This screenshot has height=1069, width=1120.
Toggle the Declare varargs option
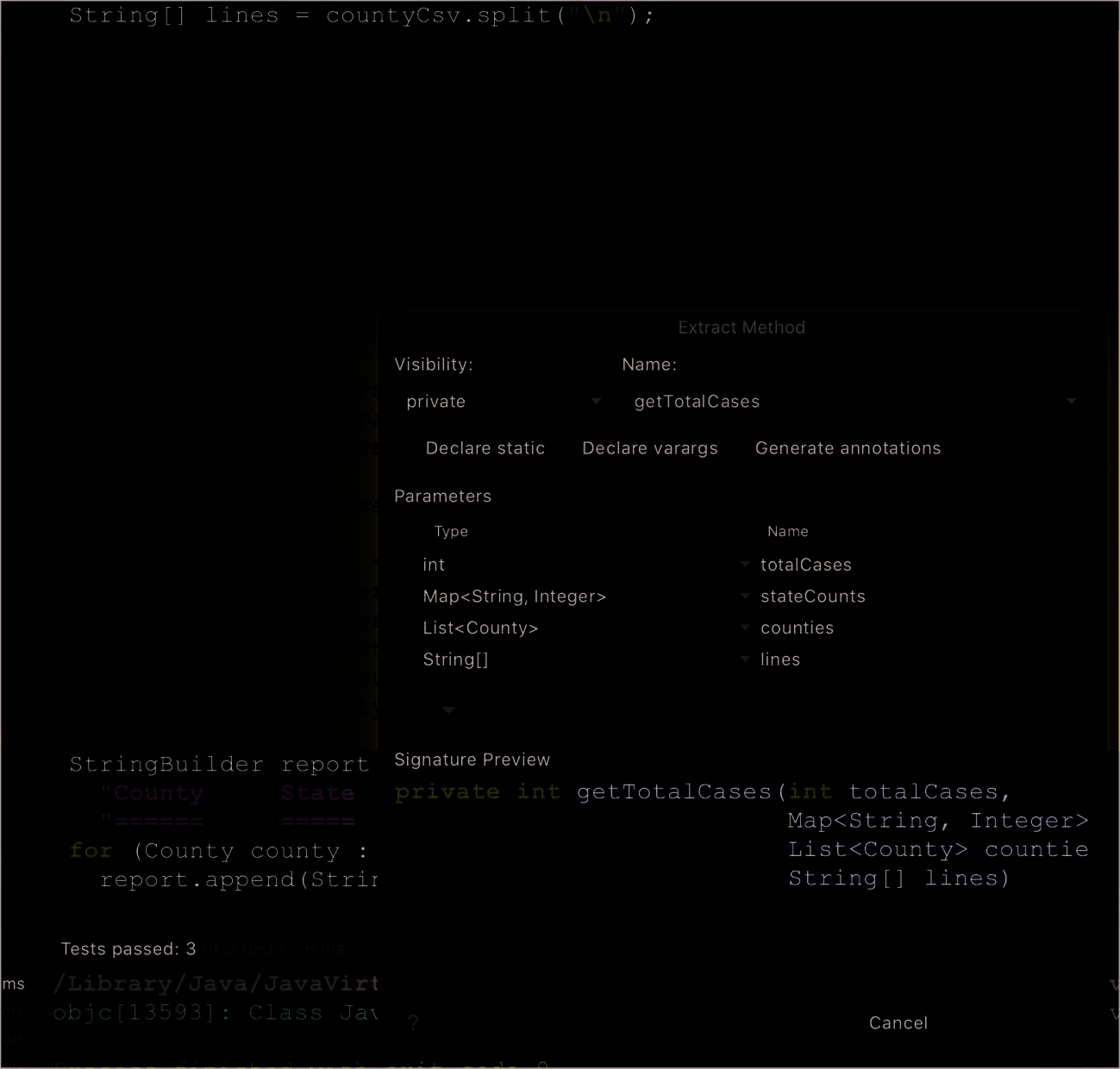(x=649, y=448)
